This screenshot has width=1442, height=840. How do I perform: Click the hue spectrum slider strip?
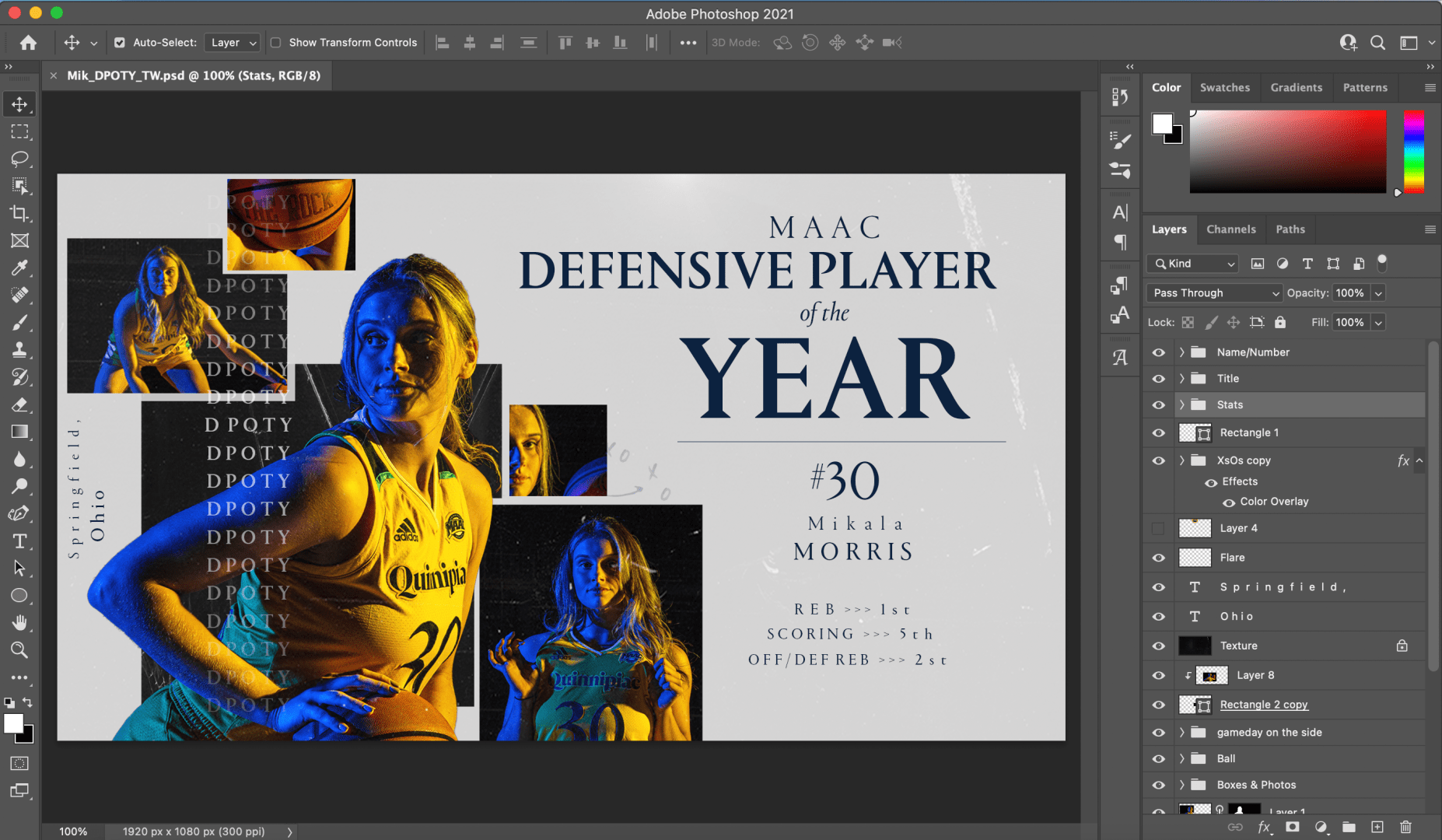pos(1413,152)
